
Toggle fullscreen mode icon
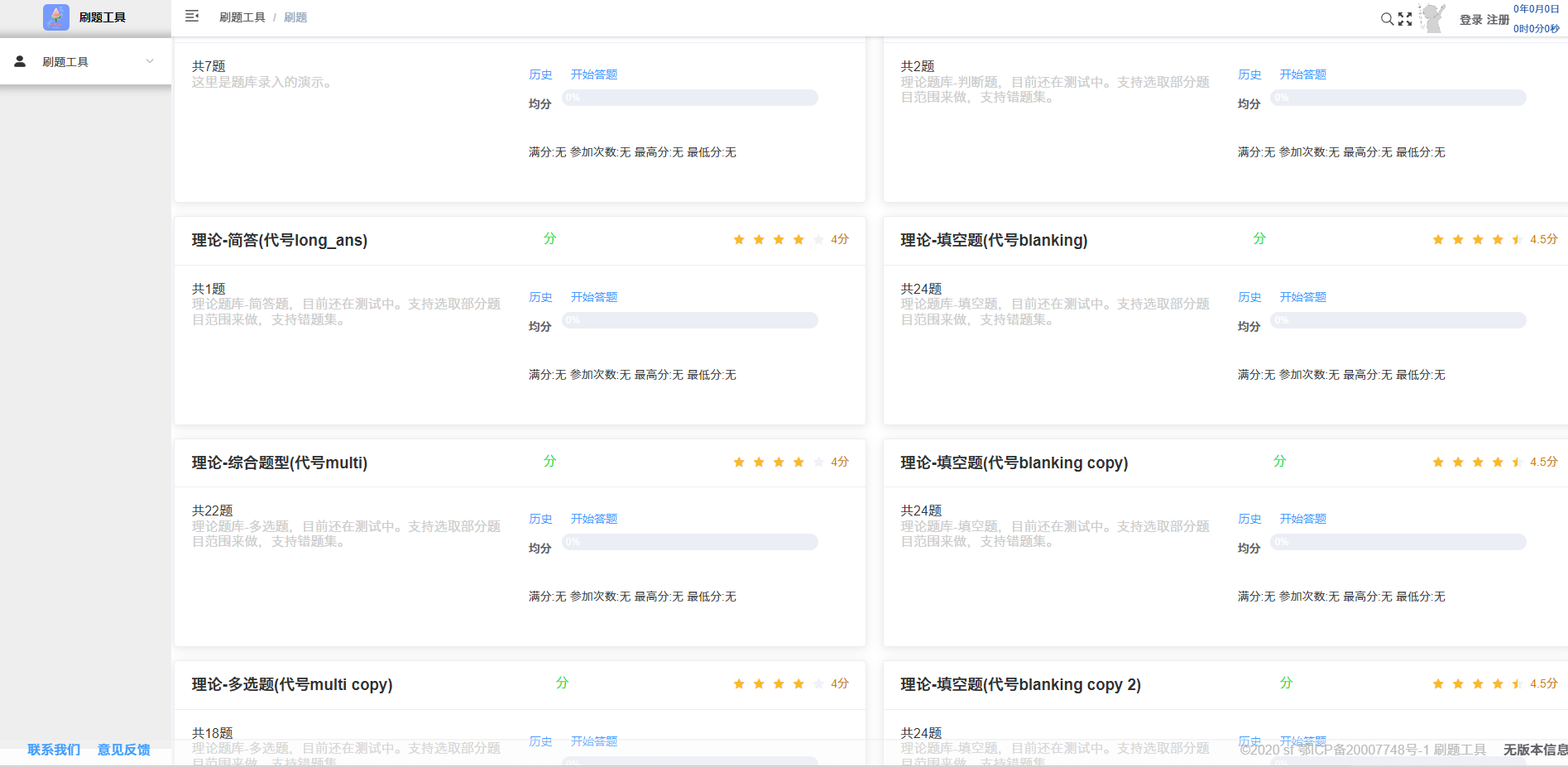pos(1405,19)
